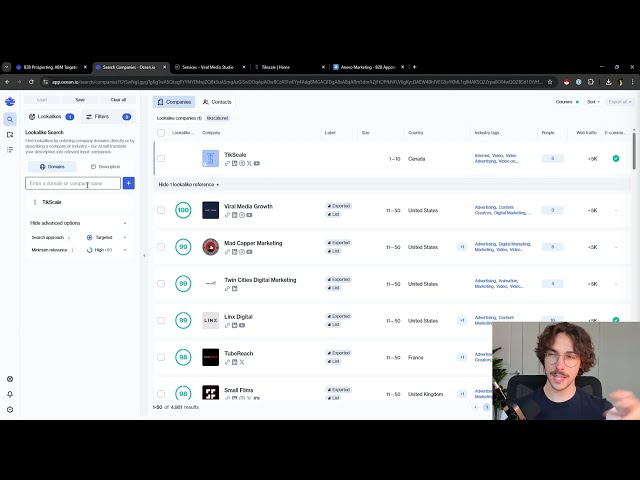The width and height of the screenshot is (640, 480).
Task: Click the notification bell in sidebar
Action: (x=10, y=394)
